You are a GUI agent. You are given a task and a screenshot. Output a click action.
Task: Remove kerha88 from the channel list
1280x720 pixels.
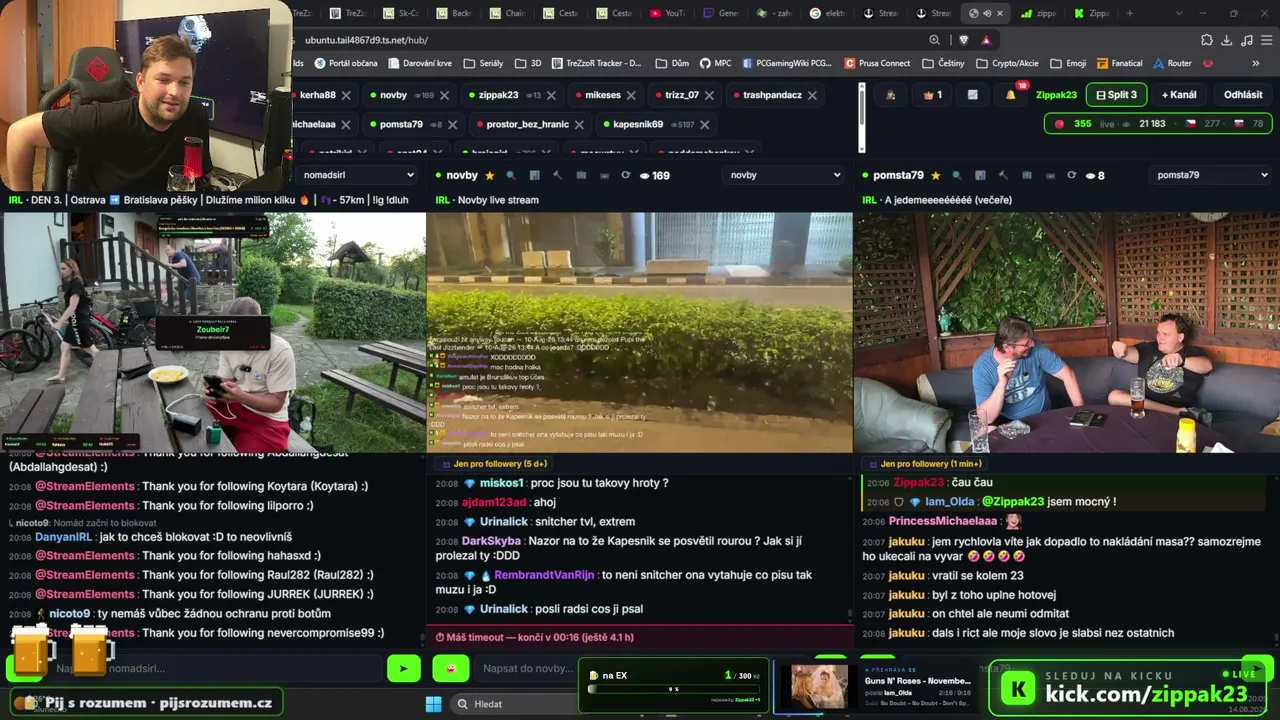click(346, 95)
